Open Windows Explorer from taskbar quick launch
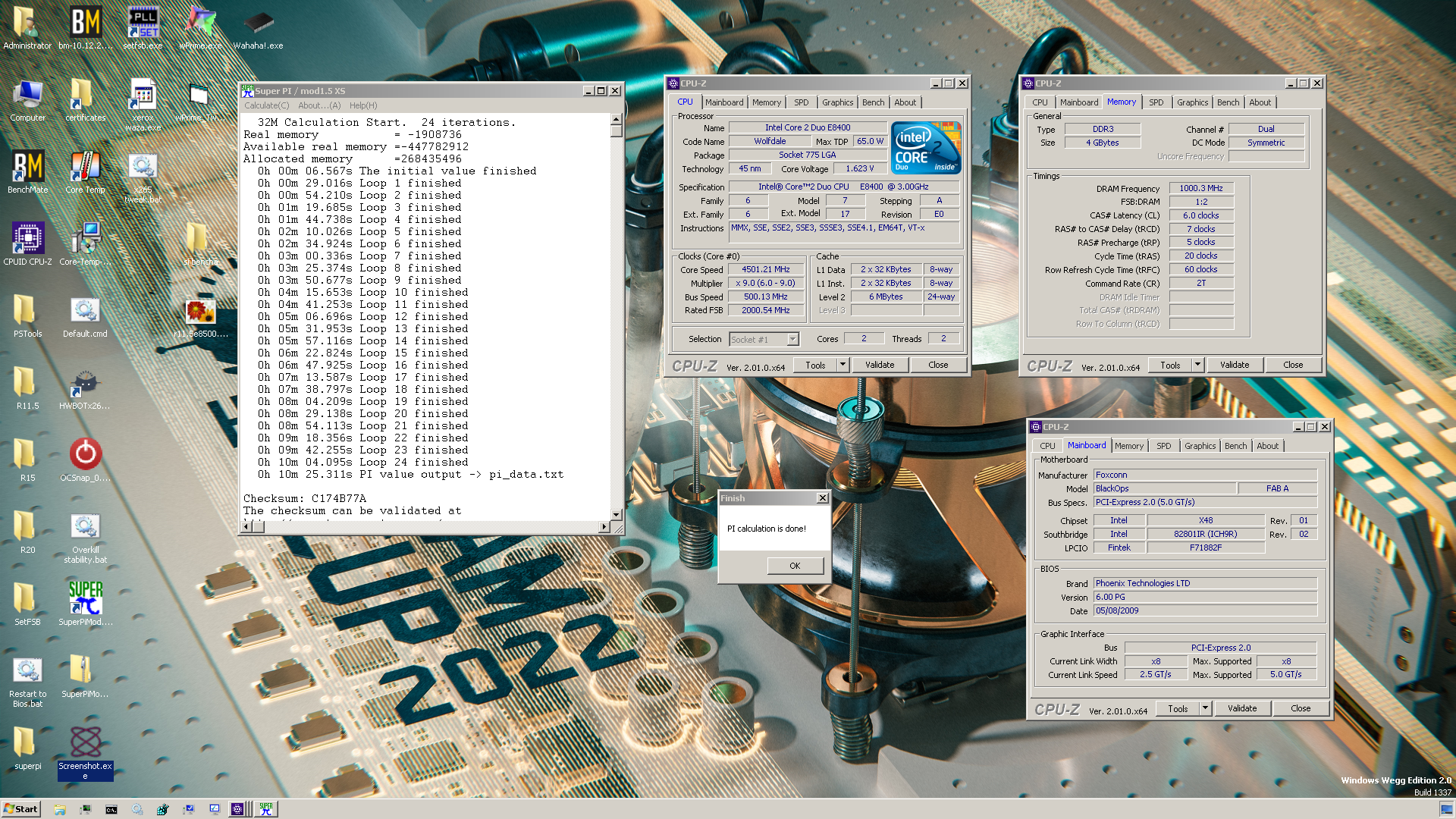The height and width of the screenshot is (819, 1456). point(59,809)
